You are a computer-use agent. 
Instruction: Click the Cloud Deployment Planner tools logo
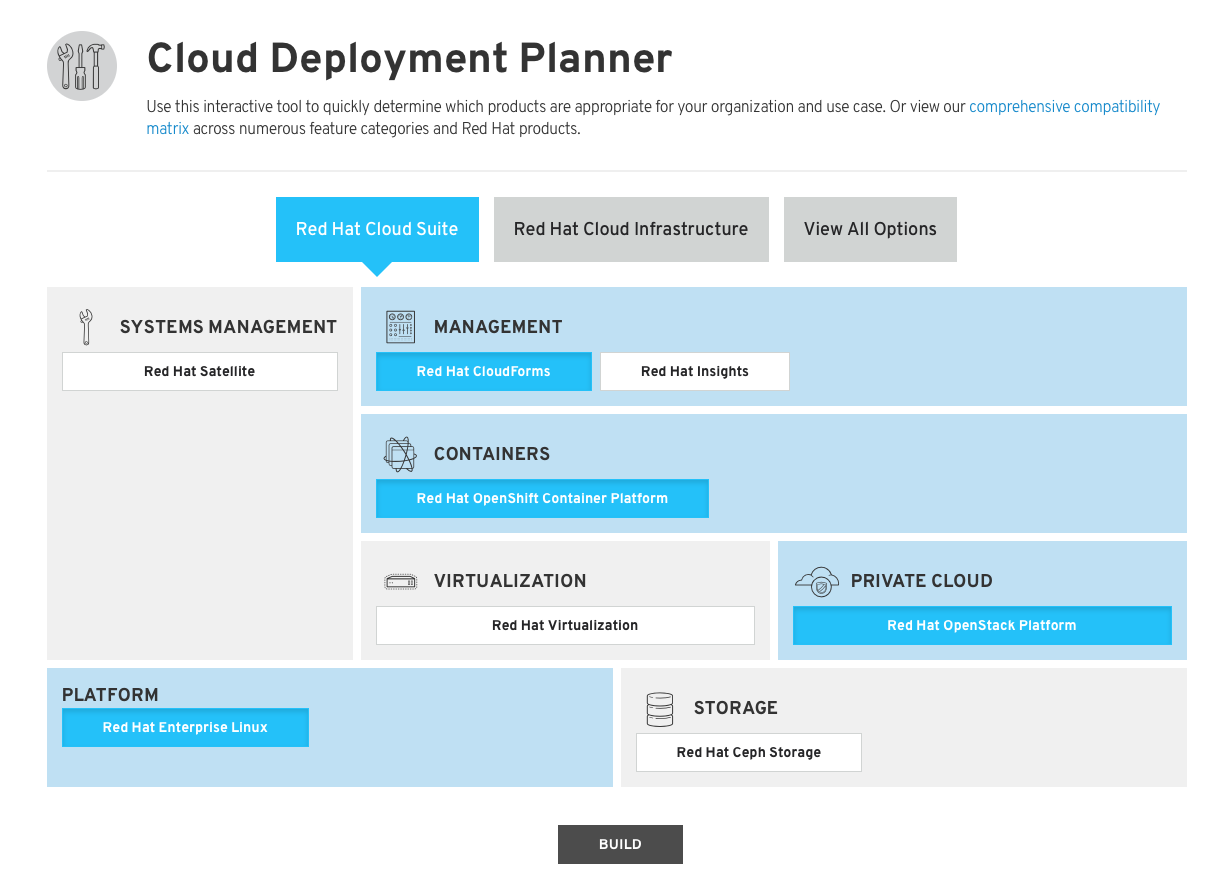[x=81, y=65]
